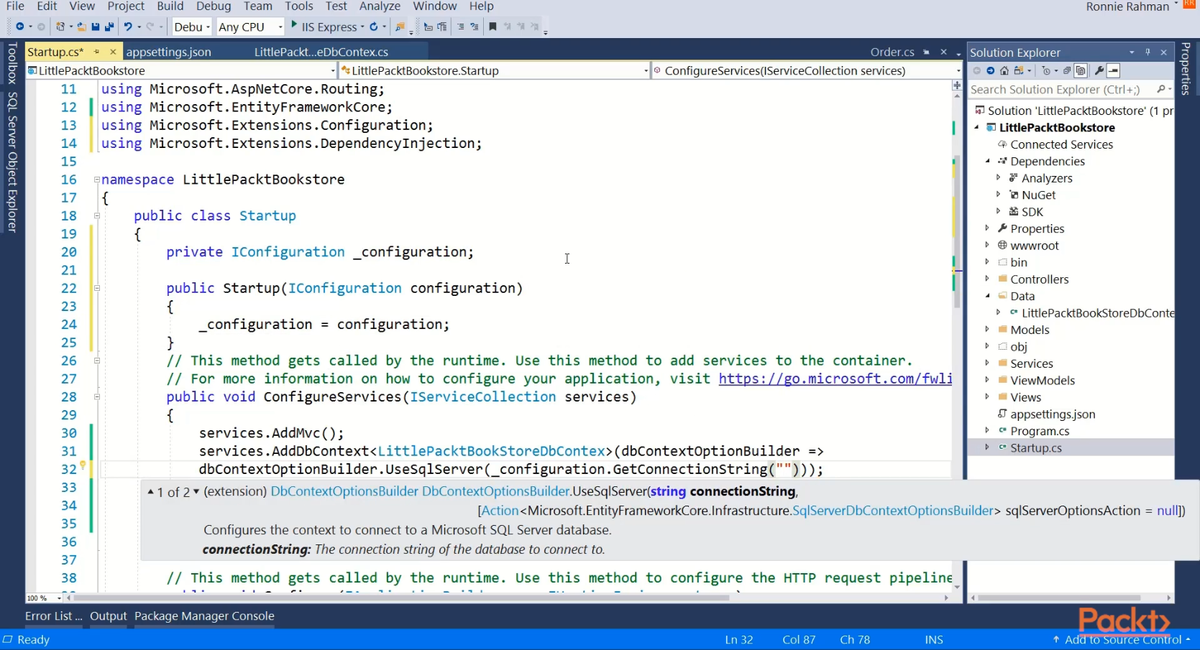Viewport: 1200px width, 650px height.
Task: Open the Order.cs preview tab
Action: click(x=893, y=52)
